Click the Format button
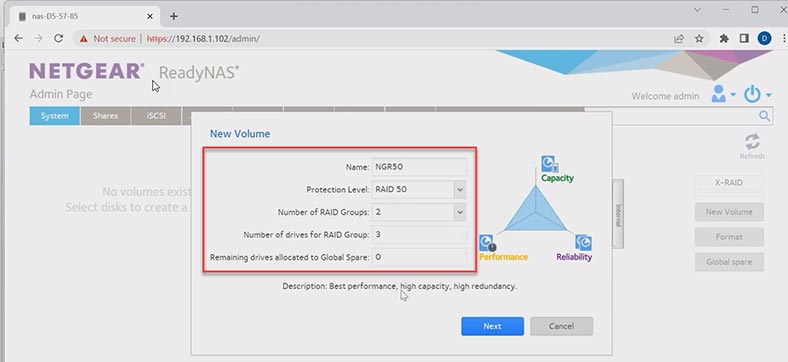 tap(729, 237)
